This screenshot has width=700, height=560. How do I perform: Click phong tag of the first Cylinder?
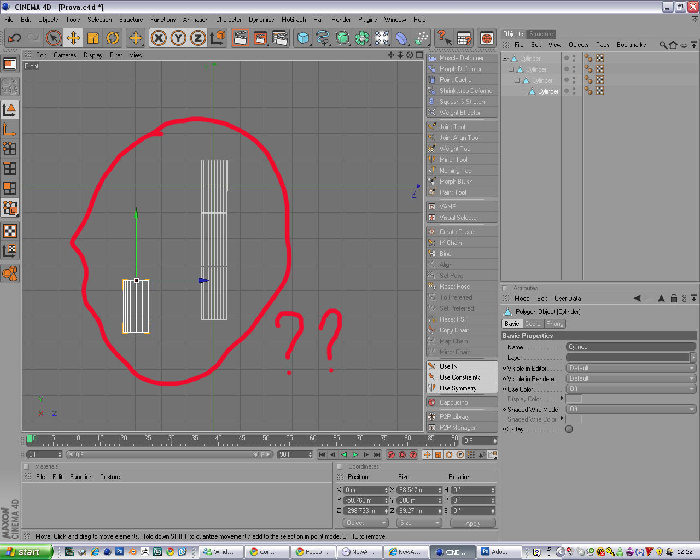(589, 58)
